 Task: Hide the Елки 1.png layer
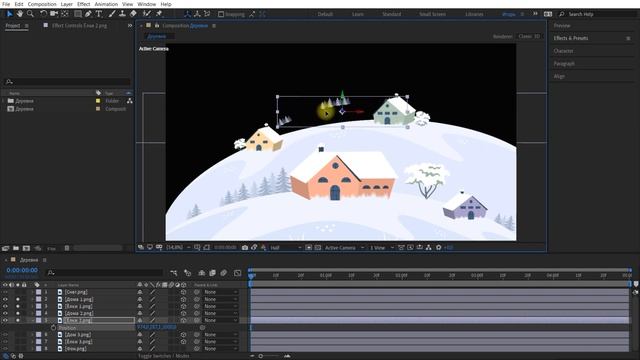point(5,306)
